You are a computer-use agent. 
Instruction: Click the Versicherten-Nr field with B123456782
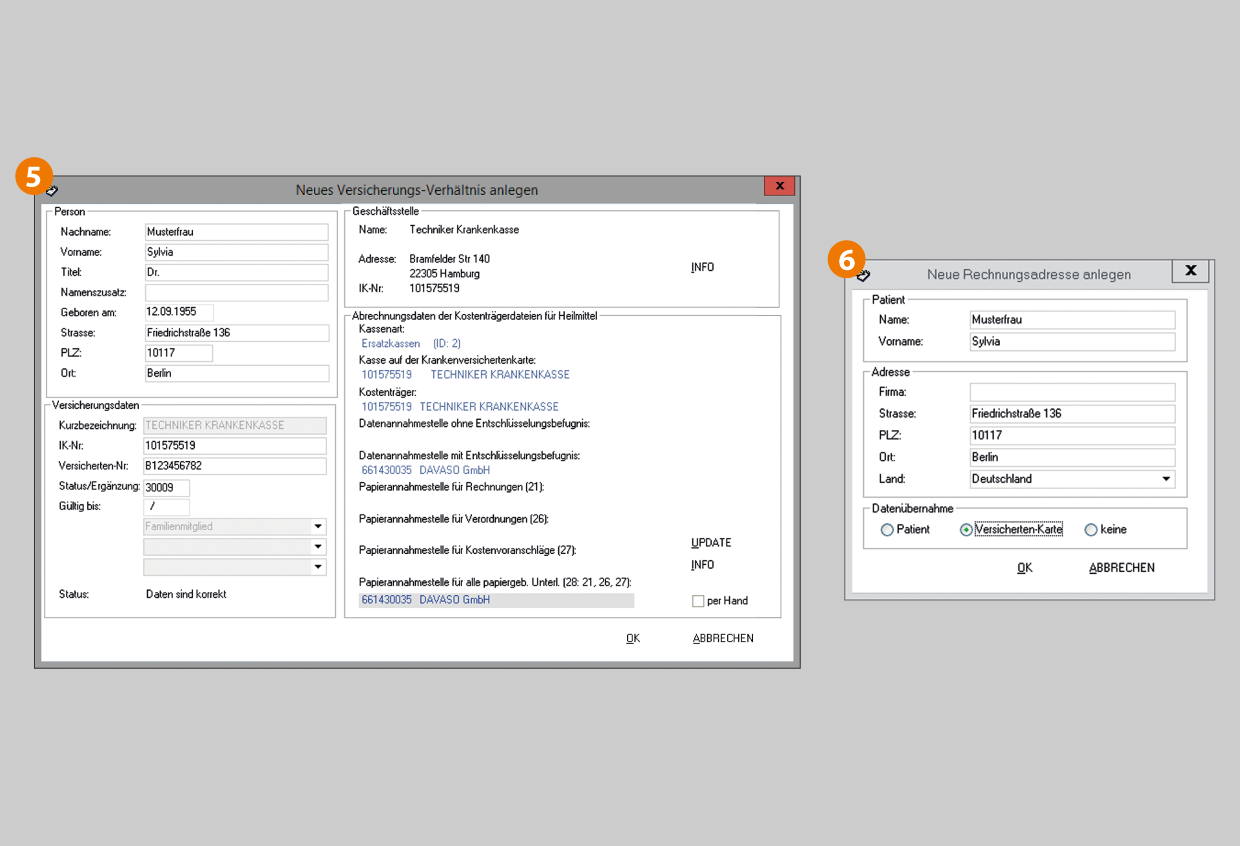pos(235,466)
